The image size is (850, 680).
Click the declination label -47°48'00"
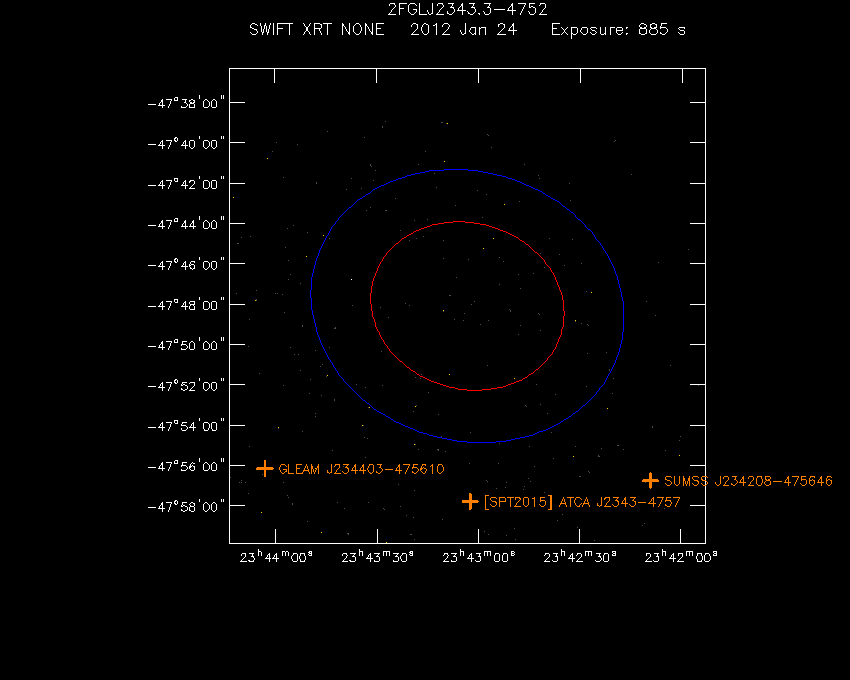186,305
